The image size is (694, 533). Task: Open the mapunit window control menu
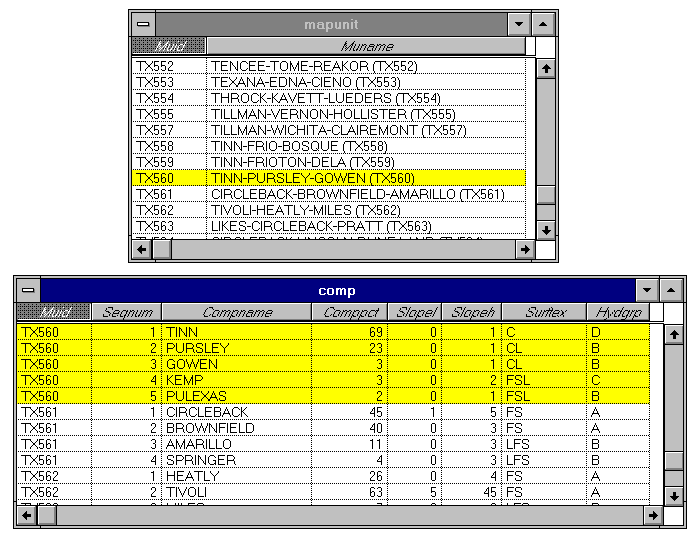pos(144,23)
